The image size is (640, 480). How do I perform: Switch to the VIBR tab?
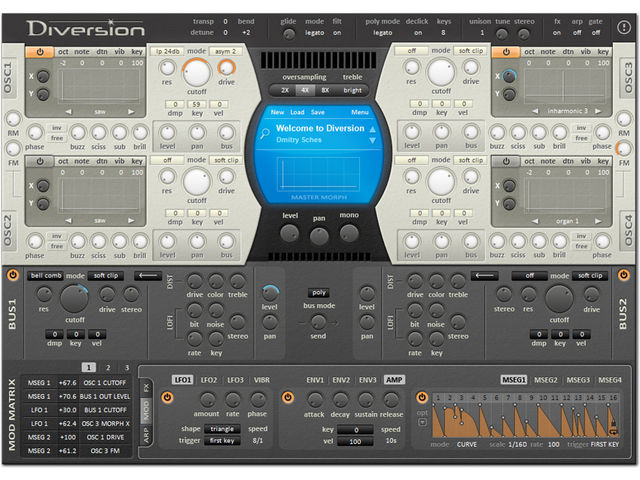coord(262,380)
